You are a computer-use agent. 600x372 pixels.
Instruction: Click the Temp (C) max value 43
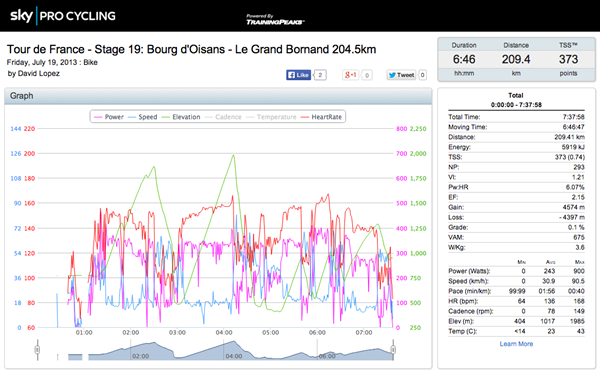click(x=580, y=331)
